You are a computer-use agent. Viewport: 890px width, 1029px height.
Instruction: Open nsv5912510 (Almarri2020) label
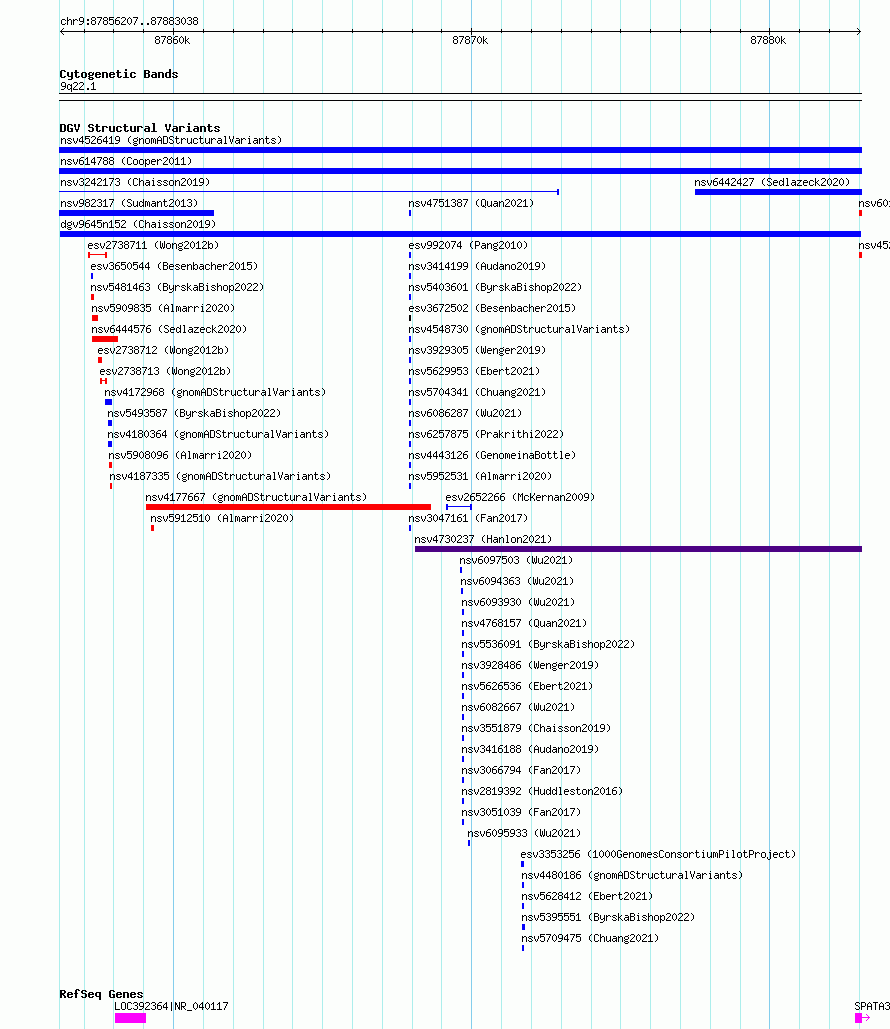click(222, 518)
